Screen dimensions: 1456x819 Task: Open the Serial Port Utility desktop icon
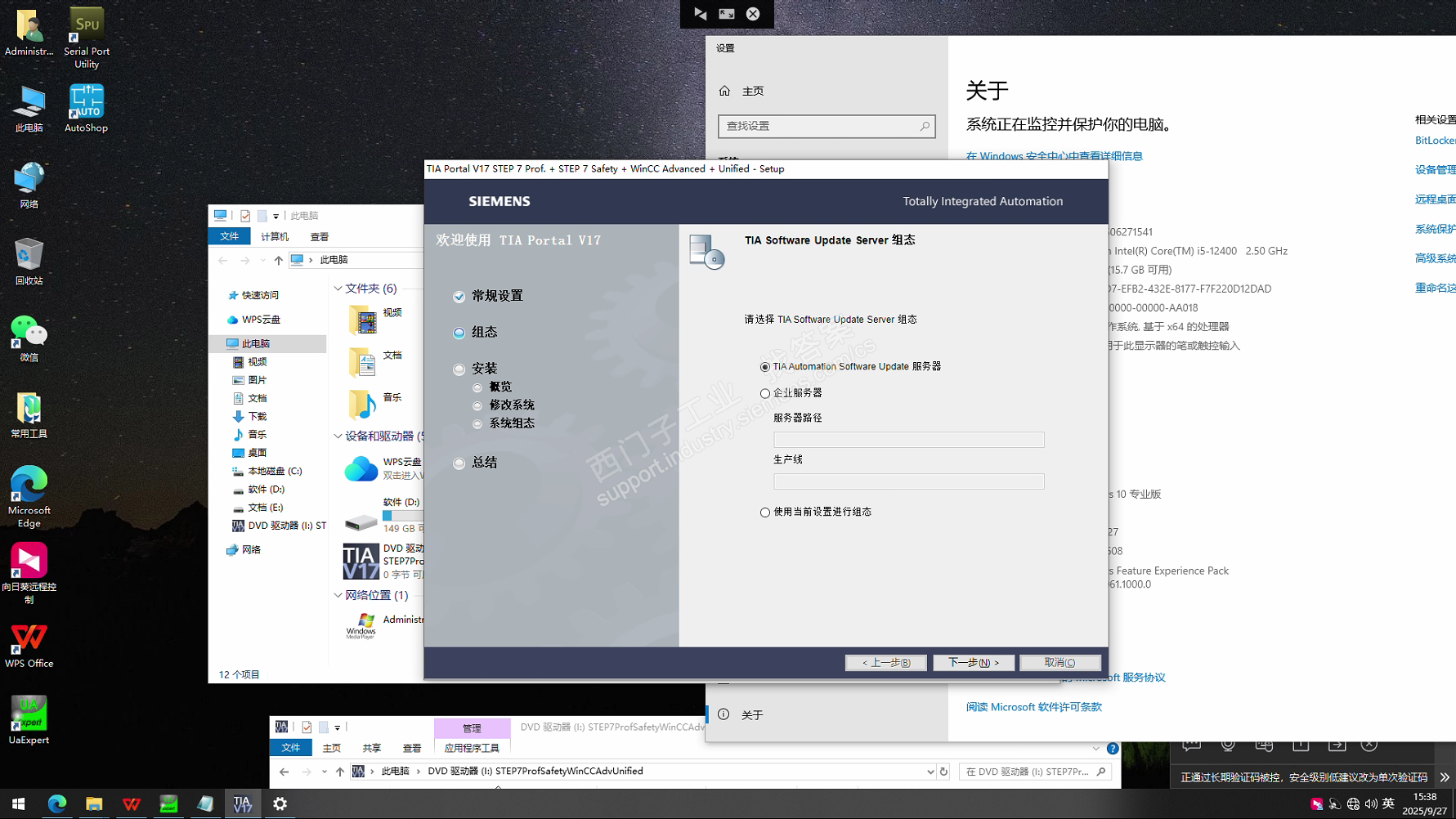(x=87, y=38)
